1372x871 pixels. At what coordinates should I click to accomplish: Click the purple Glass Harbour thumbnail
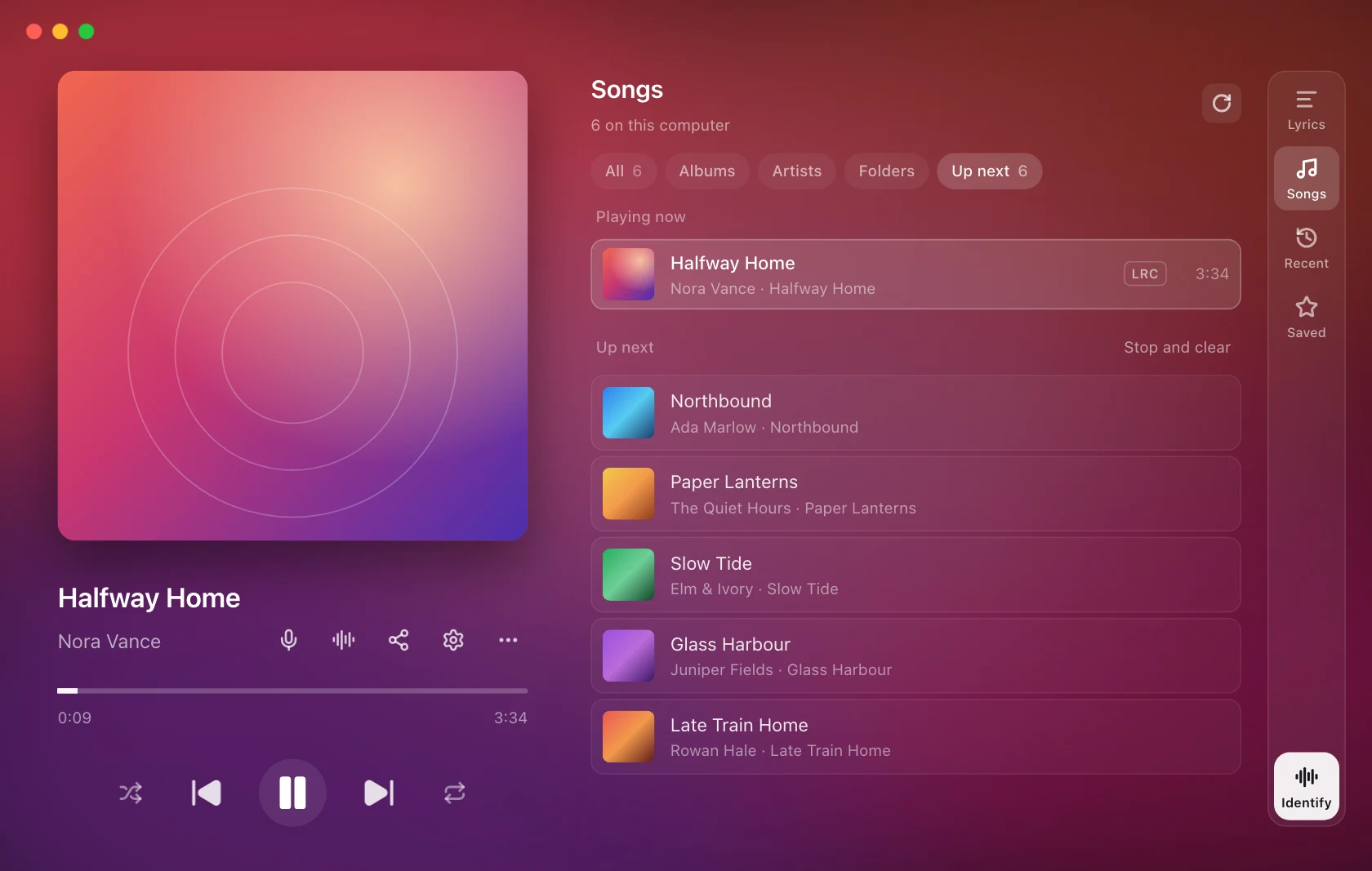[628, 655]
